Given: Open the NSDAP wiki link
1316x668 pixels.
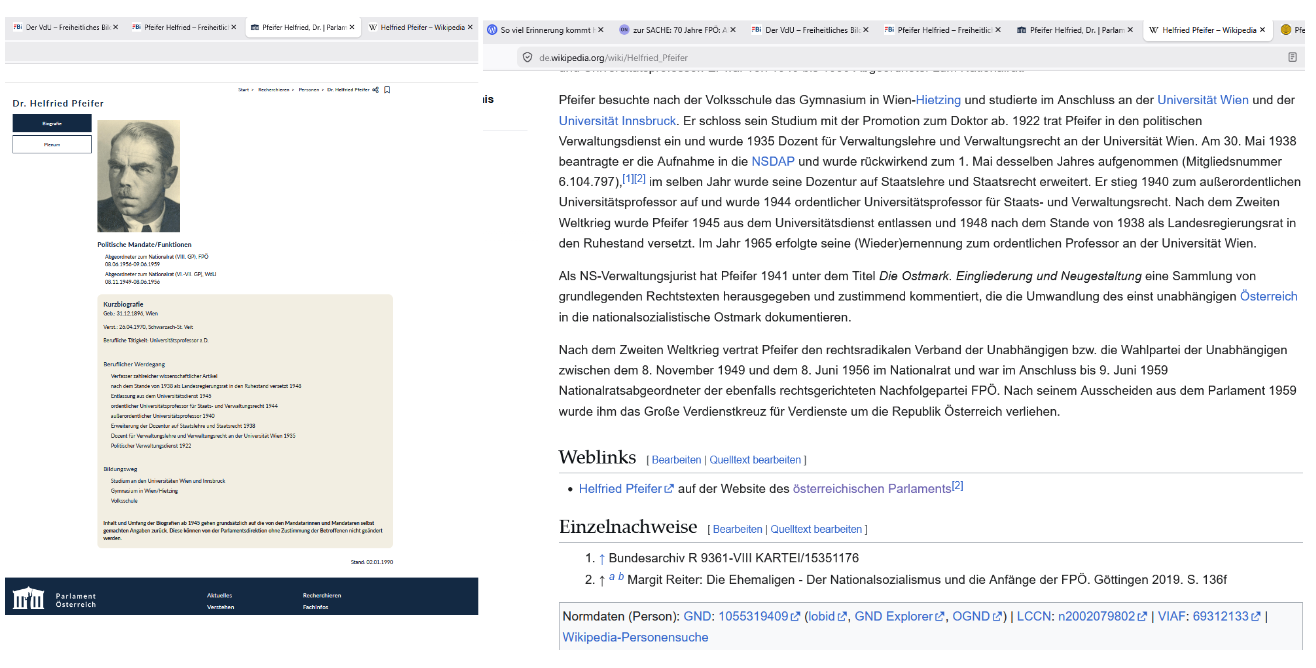Looking at the screenshot, I should click(x=772, y=161).
